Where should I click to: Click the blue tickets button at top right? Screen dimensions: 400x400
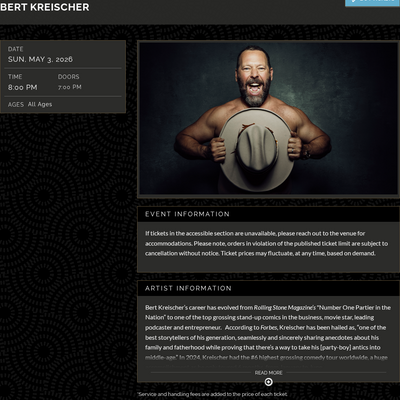(x=372, y=3)
